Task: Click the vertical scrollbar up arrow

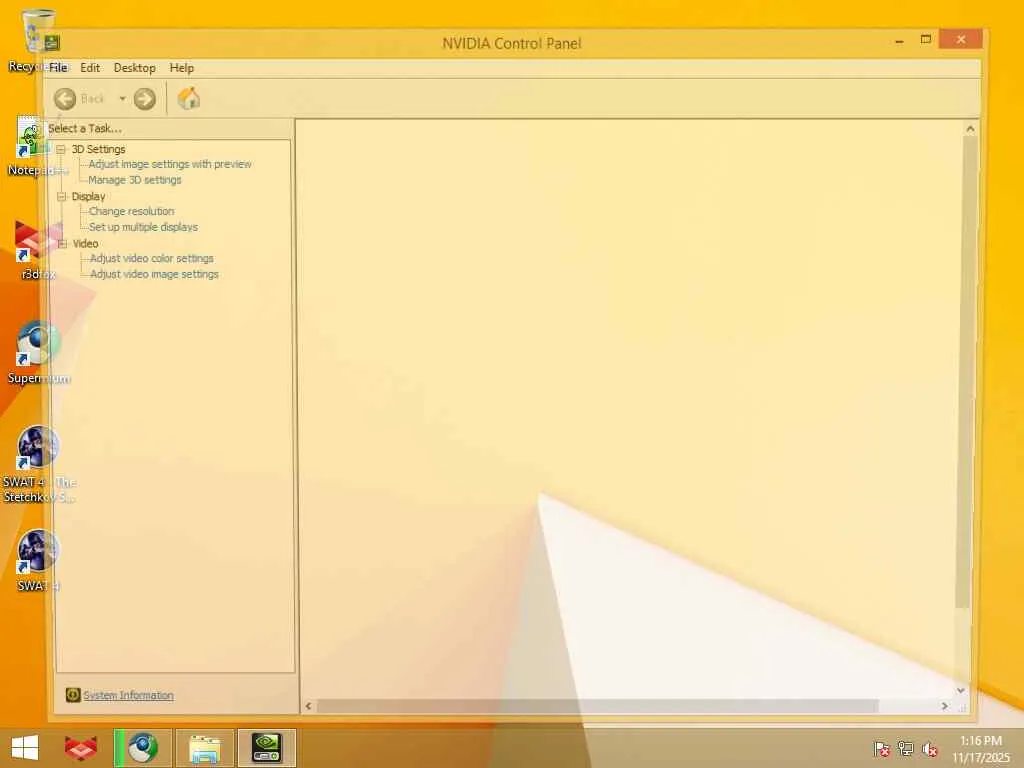Action: (970, 129)
